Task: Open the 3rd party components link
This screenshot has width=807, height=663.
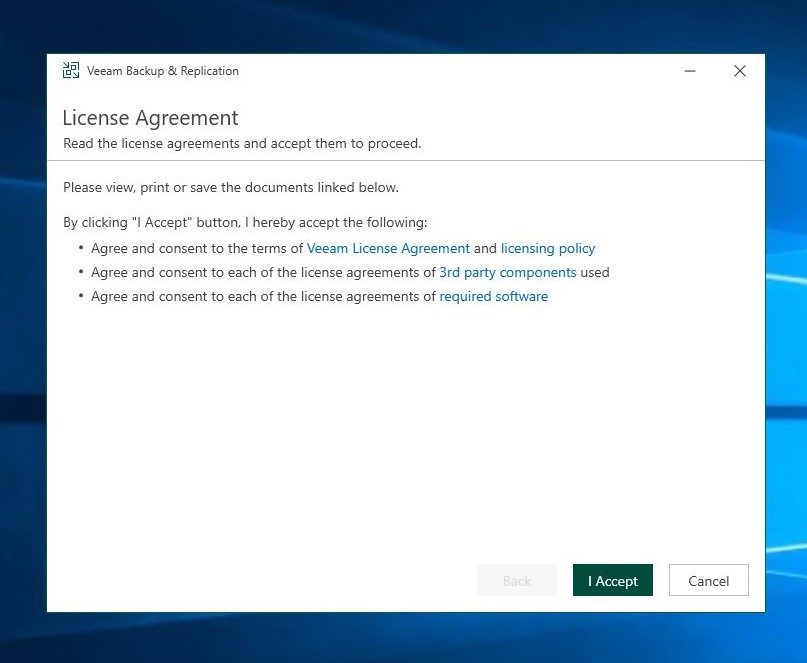Action: click(507, 272)
